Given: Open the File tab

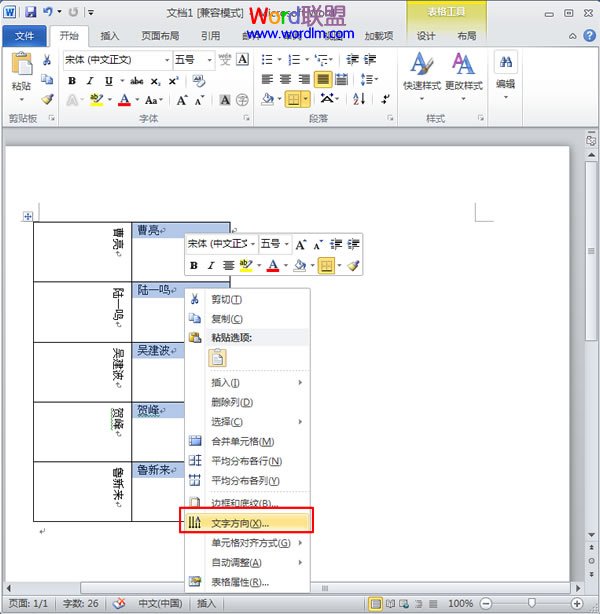Looking at the screenshot, I should (24, 36).
